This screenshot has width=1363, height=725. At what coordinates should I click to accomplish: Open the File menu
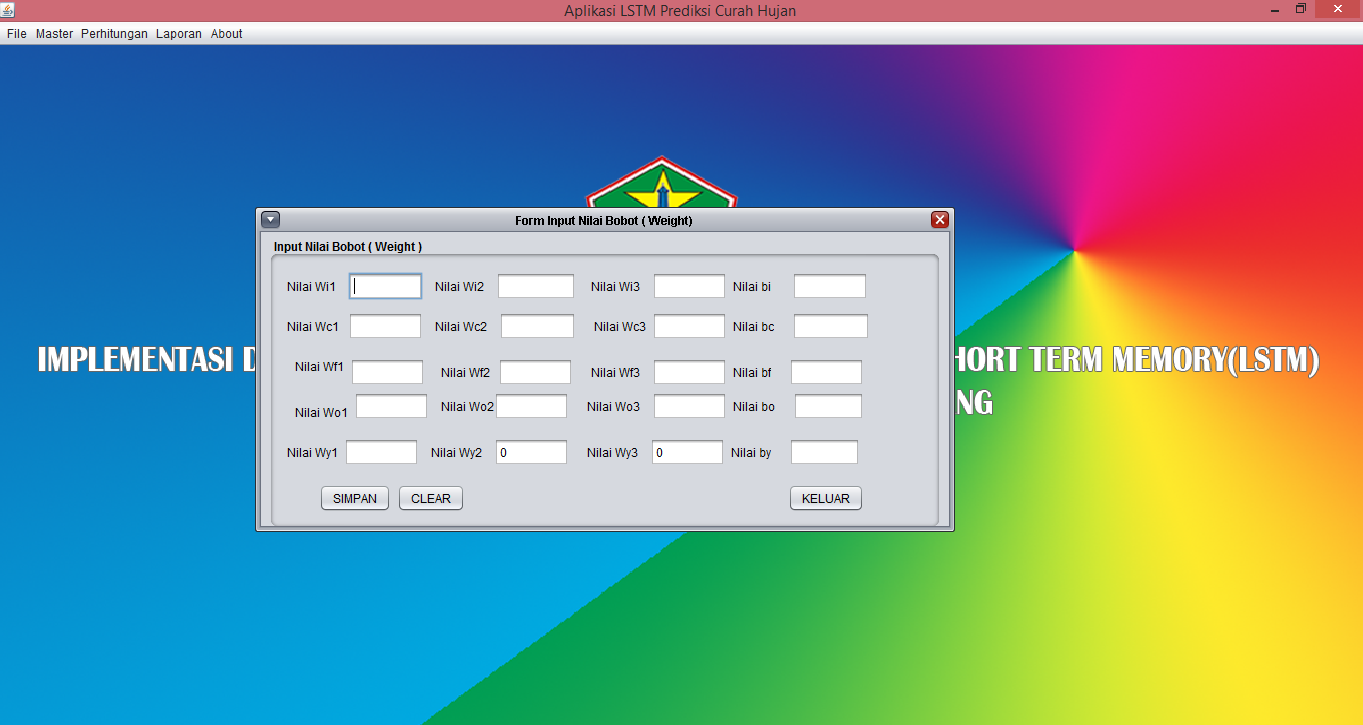coord(16,33)
